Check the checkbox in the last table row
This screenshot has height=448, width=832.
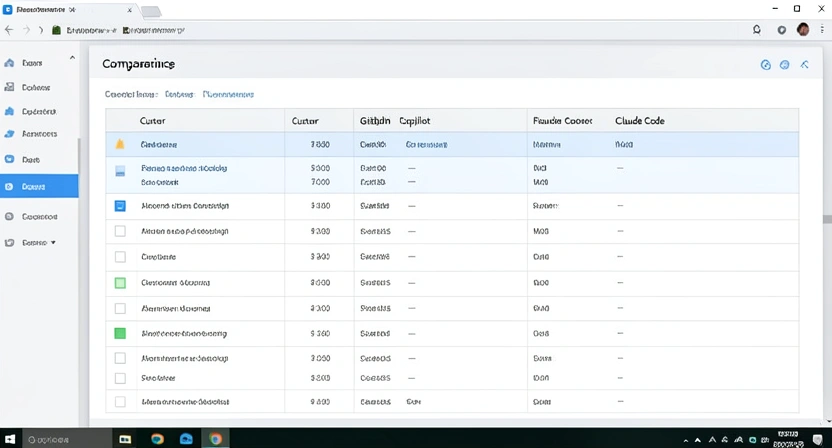pos(120,402)
